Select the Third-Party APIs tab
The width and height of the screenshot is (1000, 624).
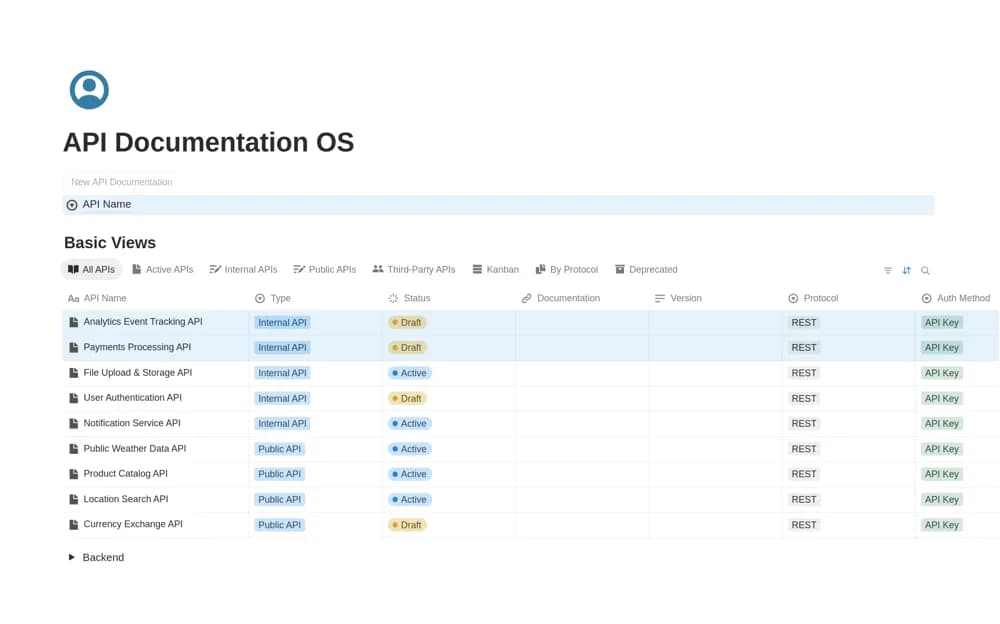click(414, 269)
